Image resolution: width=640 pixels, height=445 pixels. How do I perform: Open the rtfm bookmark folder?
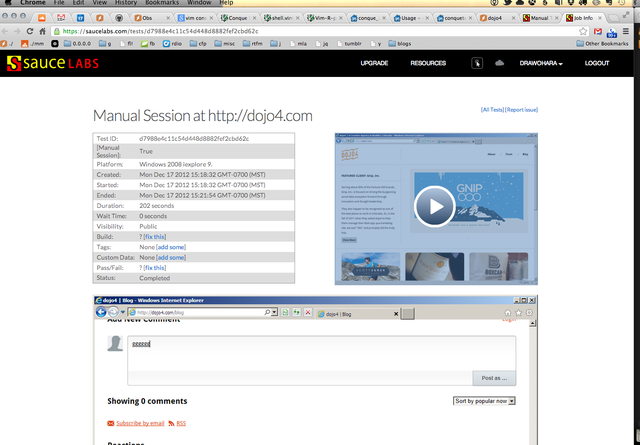point(253,43)
